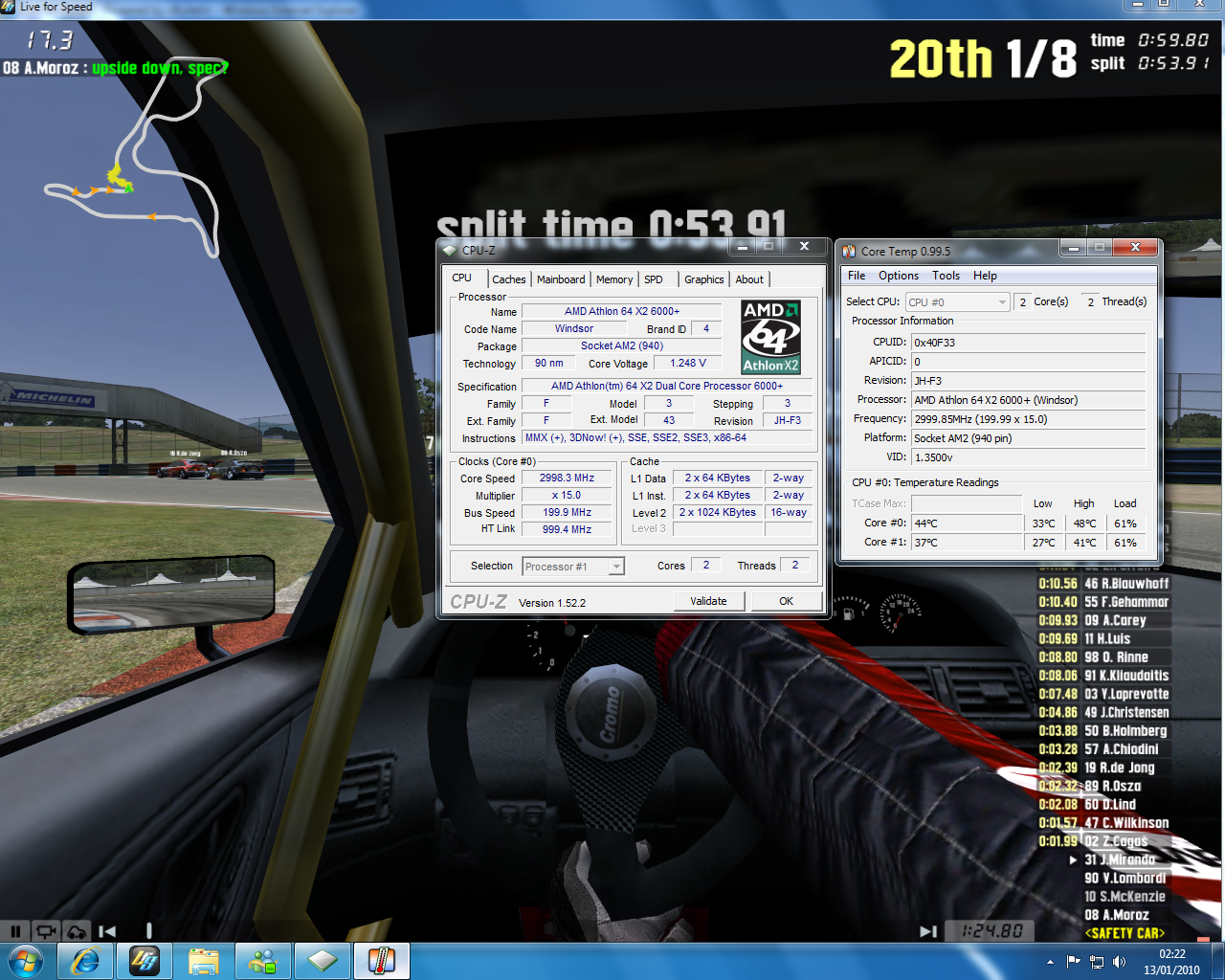Screen dimensions: 1225x980
Task: Select driver 03 Y.Laprevotte in standings
Action: (x=1126, y=694)
